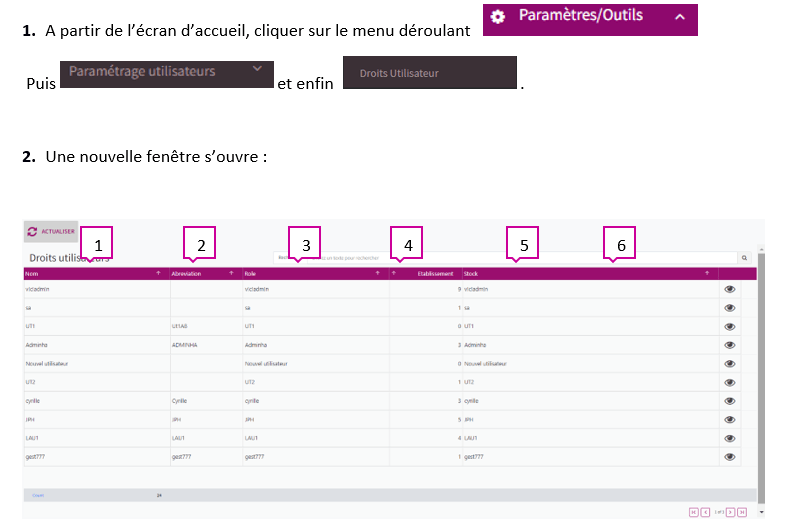This screenshot has width=789, height=531.
Task: Click the 24 count value
Action: pyautogui.click(x=159, y=496)
